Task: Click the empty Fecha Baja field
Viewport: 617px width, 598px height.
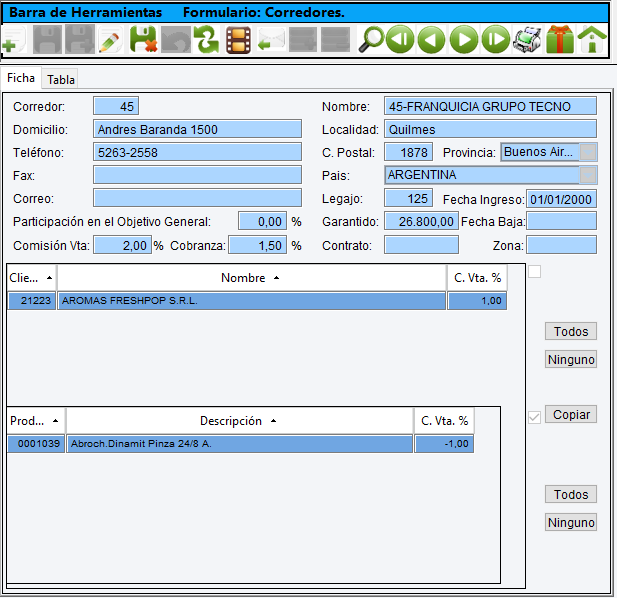Action: (562, 221)
